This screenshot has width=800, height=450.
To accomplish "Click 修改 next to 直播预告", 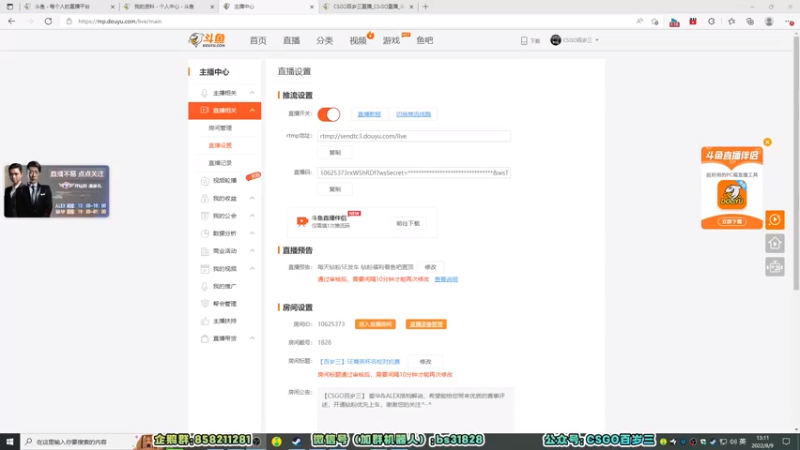I will coord(430,267).
